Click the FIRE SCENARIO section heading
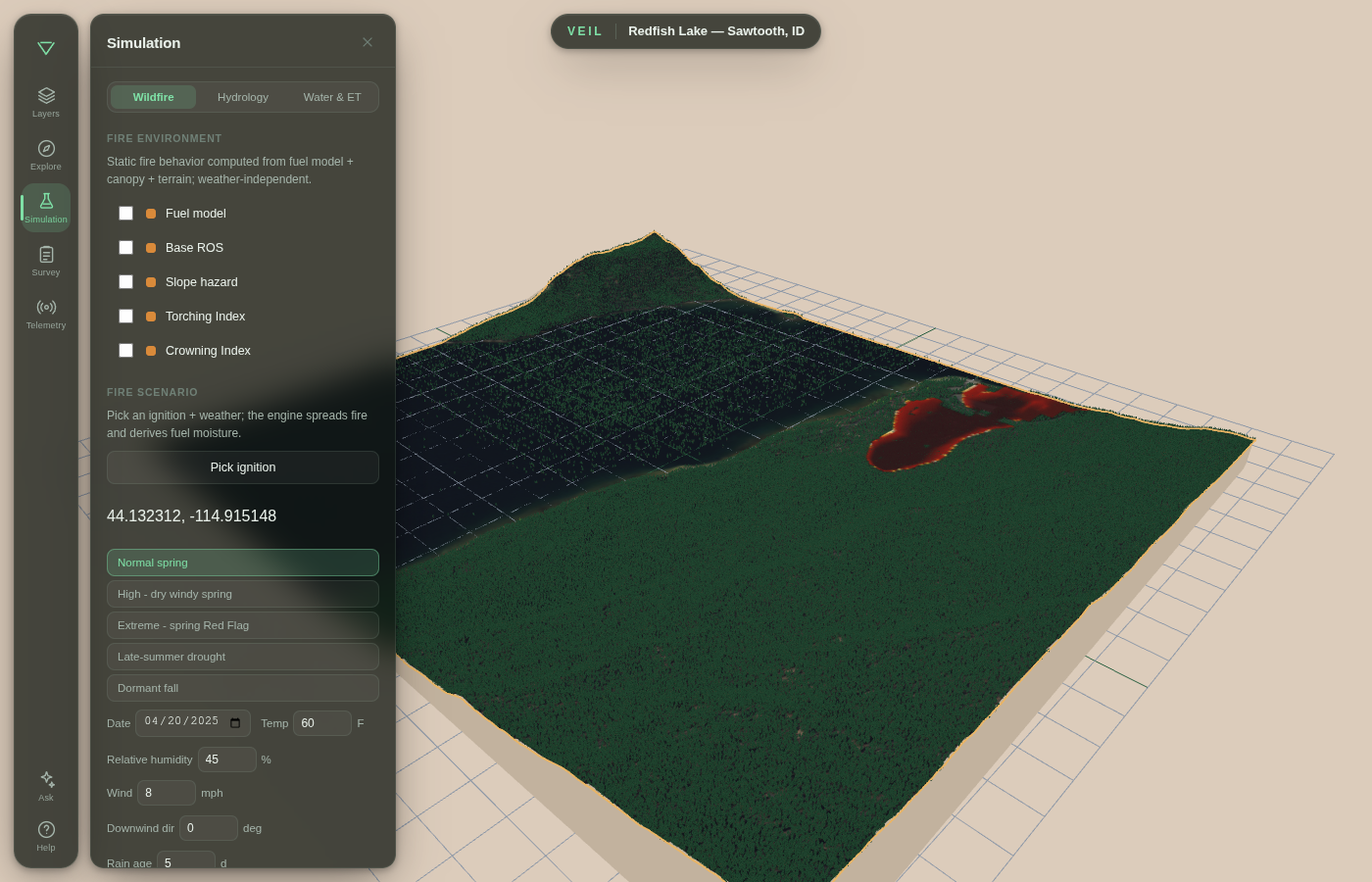 (x=152, y=392)
